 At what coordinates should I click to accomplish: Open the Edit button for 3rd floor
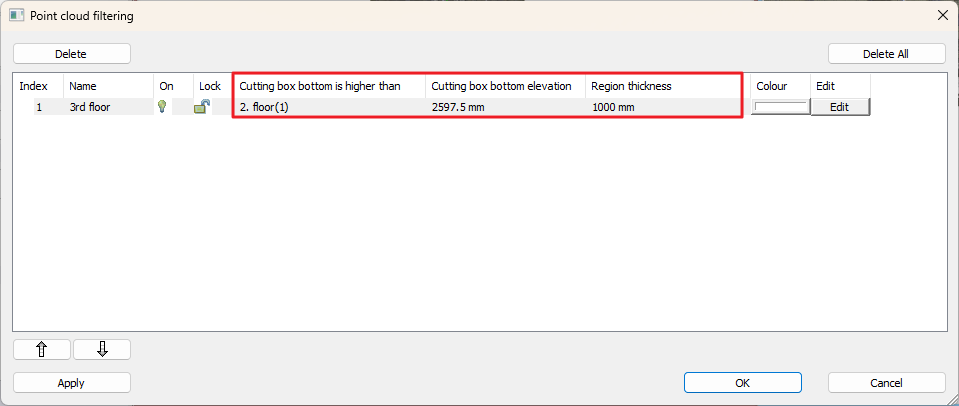click(839, 107)
